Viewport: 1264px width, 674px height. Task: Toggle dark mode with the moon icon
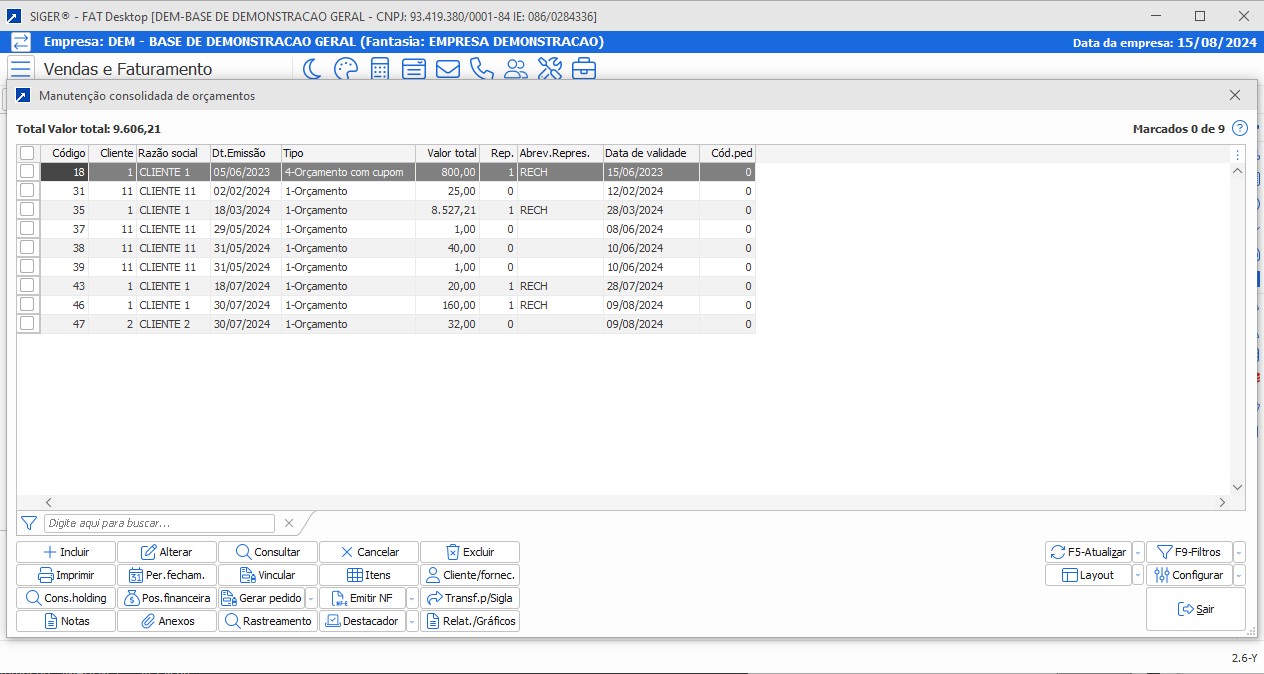tap(312, 69)
